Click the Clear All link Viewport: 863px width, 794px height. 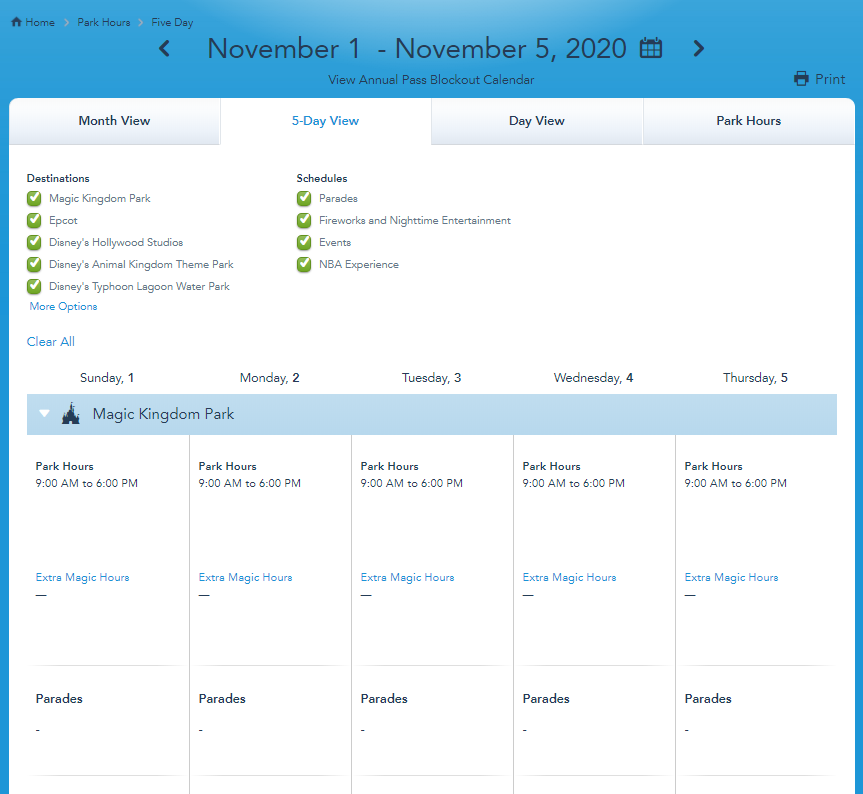(51, 342)
